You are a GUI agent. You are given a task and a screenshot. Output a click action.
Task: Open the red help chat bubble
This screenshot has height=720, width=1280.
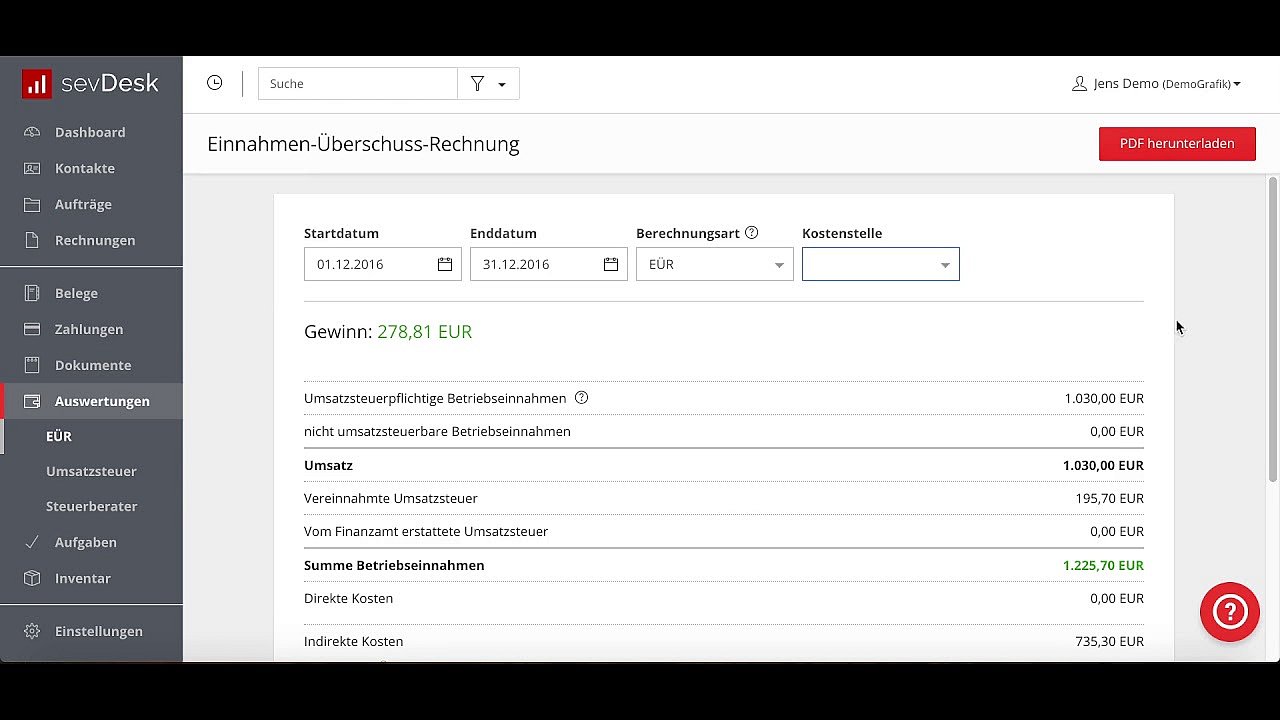tap(1229, 611)
